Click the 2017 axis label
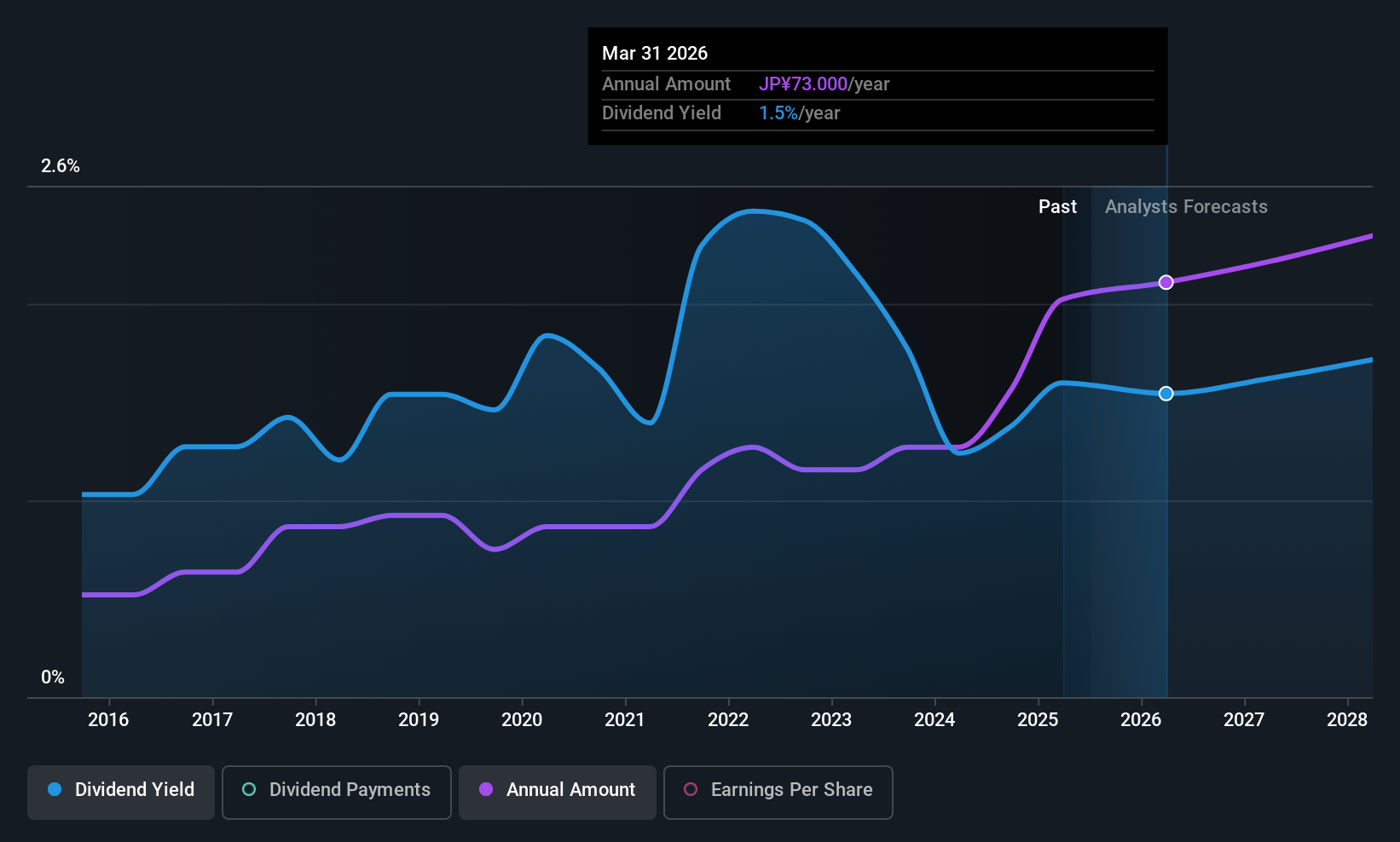1400x842 pixels. click(x=212, y=719)
